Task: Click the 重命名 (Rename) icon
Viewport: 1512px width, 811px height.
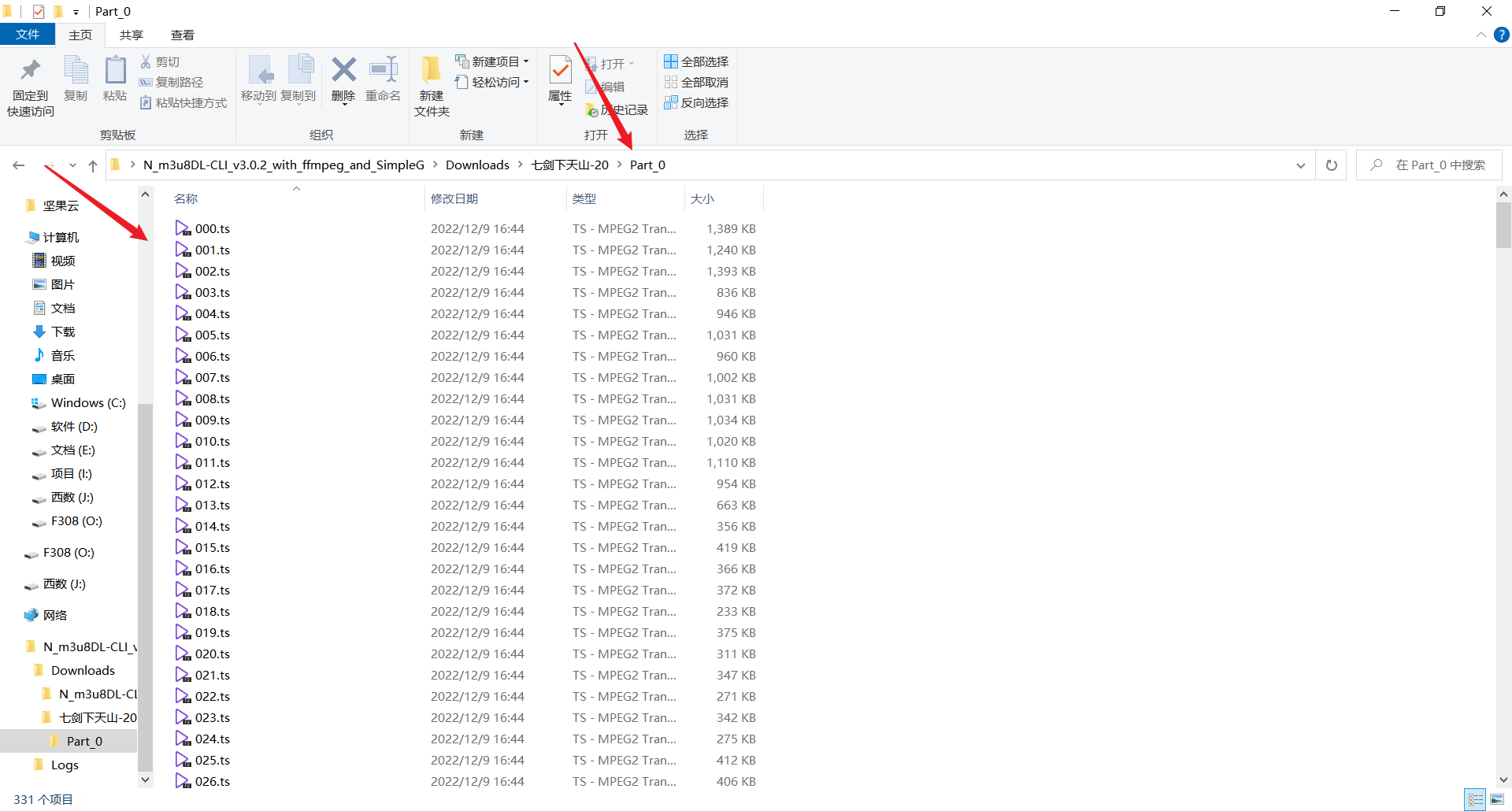Action: click(384, 70)
